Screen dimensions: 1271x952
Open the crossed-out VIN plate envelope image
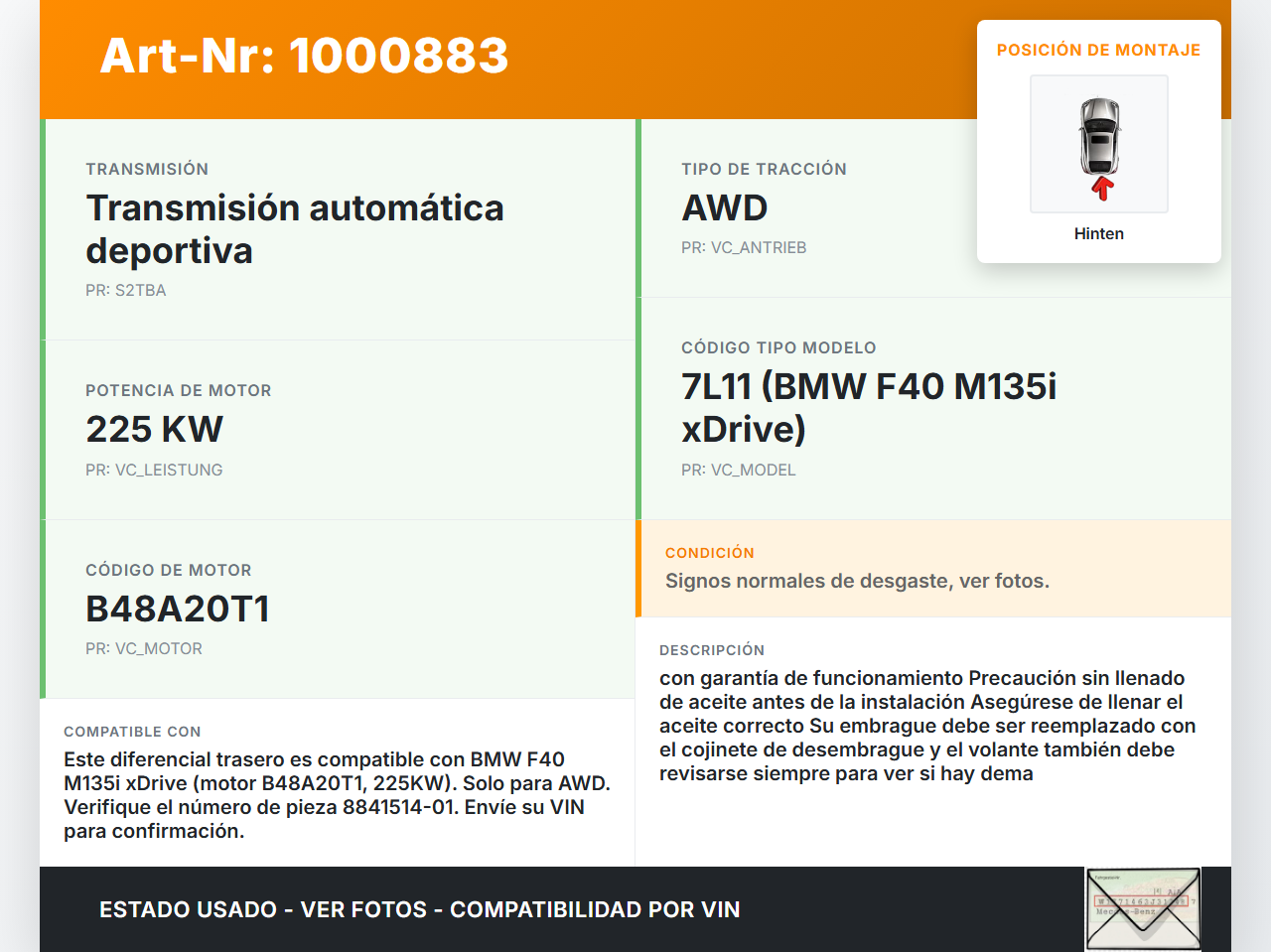point(1140,908)
